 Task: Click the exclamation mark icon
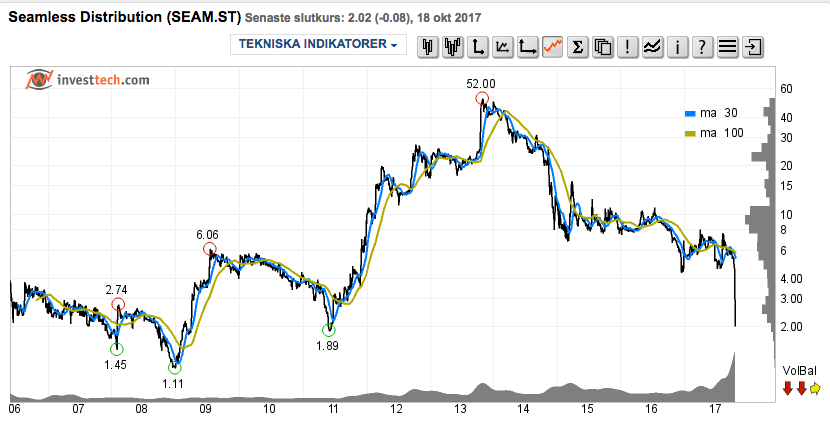(x=627, y=47)
